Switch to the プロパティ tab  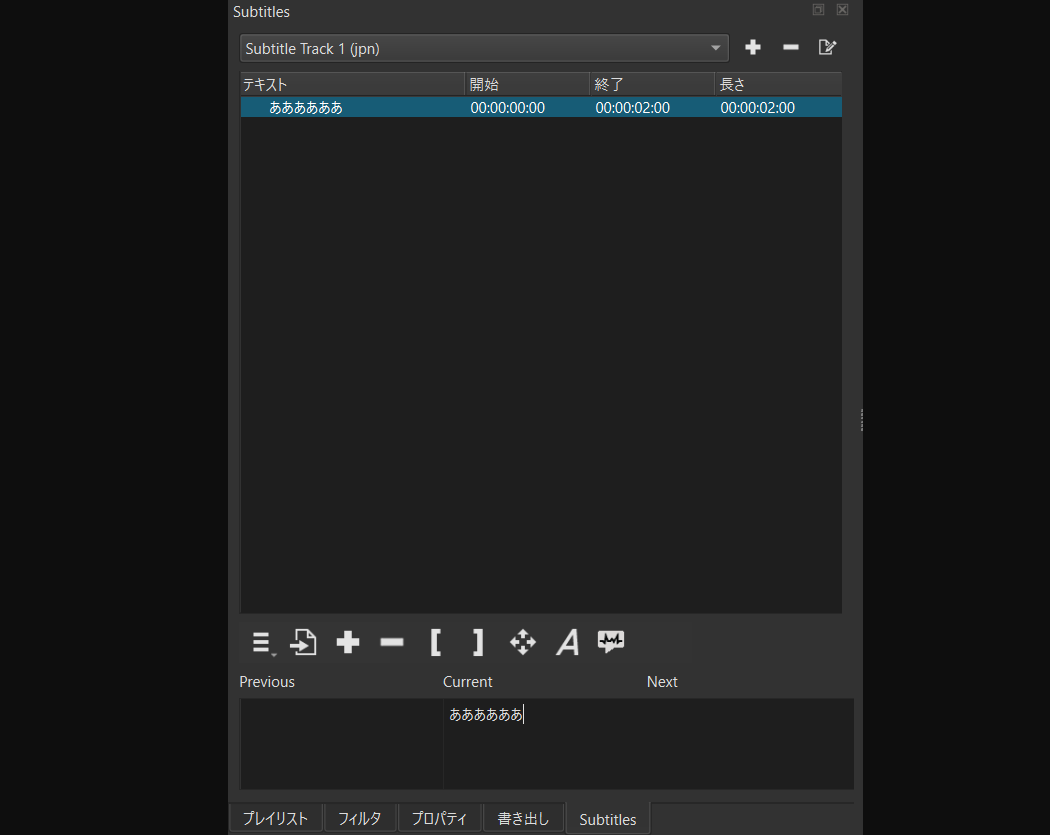point(439,819)
